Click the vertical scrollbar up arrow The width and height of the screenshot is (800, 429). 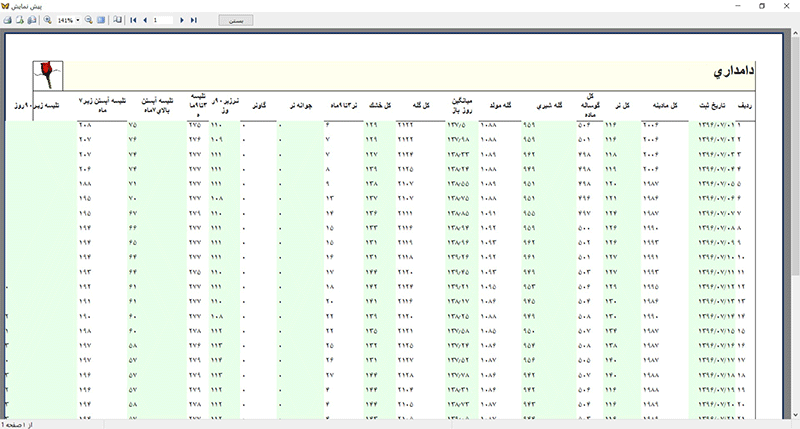coord(795,33)
